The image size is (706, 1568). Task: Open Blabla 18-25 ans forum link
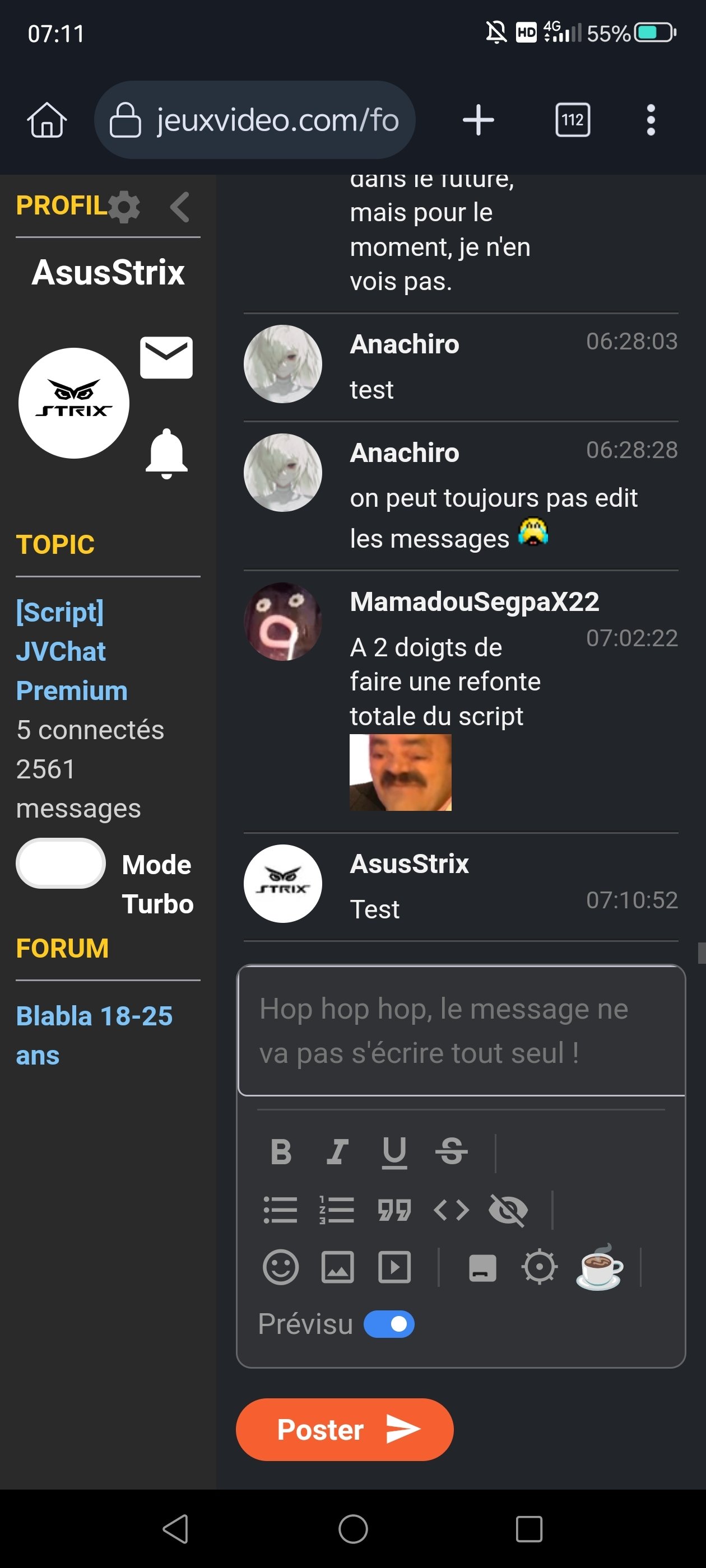point(95,1035)
